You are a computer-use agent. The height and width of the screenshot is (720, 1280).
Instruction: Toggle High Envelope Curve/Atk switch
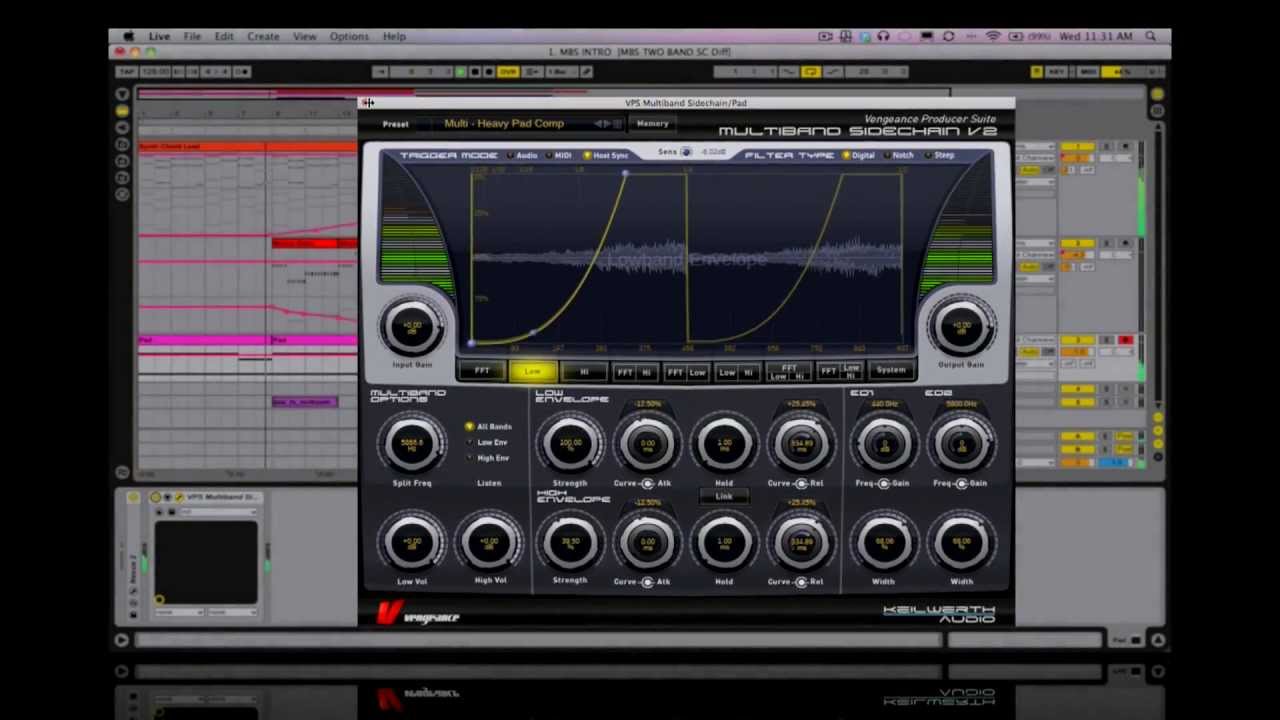(648, 582)
